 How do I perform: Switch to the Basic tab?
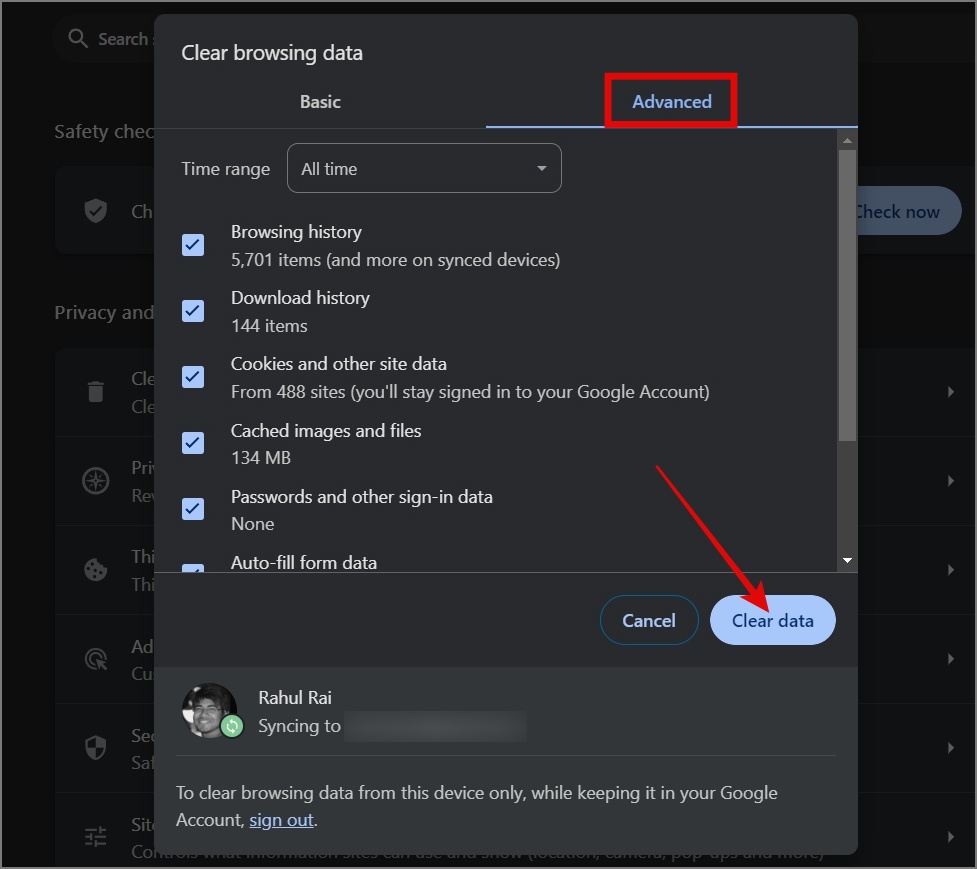click(x=320, y=101)
